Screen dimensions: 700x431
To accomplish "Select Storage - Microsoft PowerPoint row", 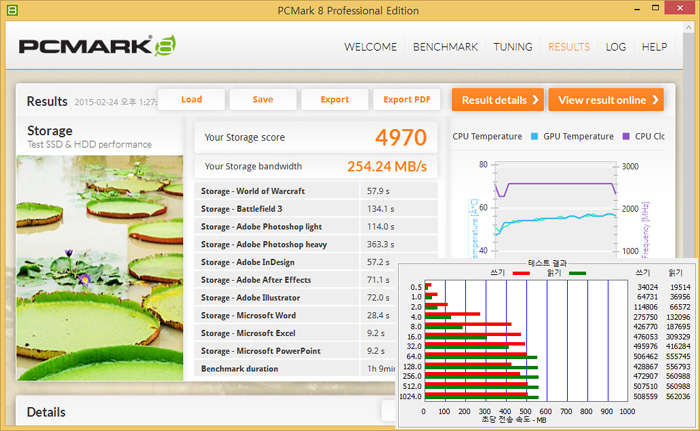I will 296,351.
